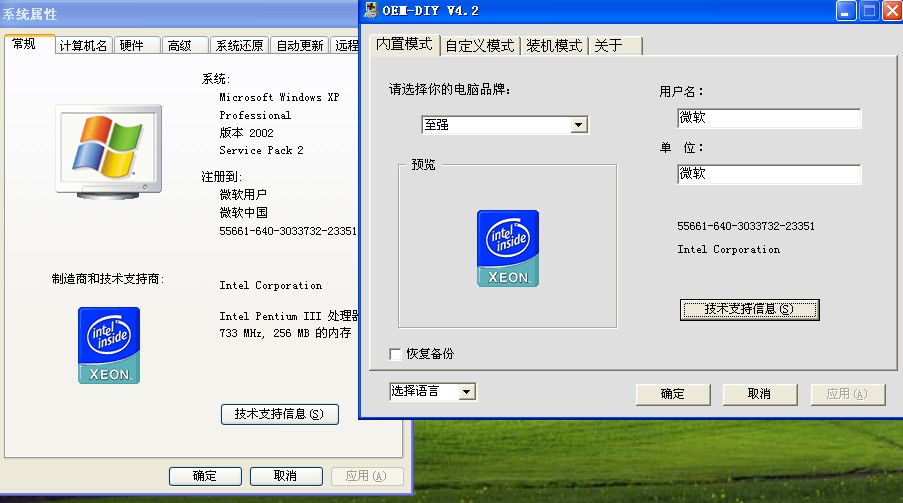Click '733 MHz, 256 MB' memory text

[285, 333]
